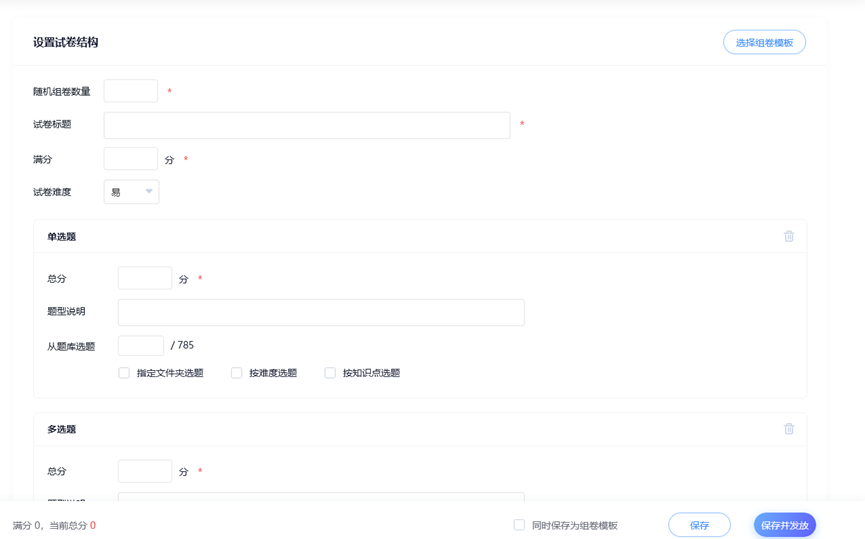Tick the 指定文件夹选题 checkbox
The width and height of the screenshot is (865, 539).
click(x=124, y=373)
